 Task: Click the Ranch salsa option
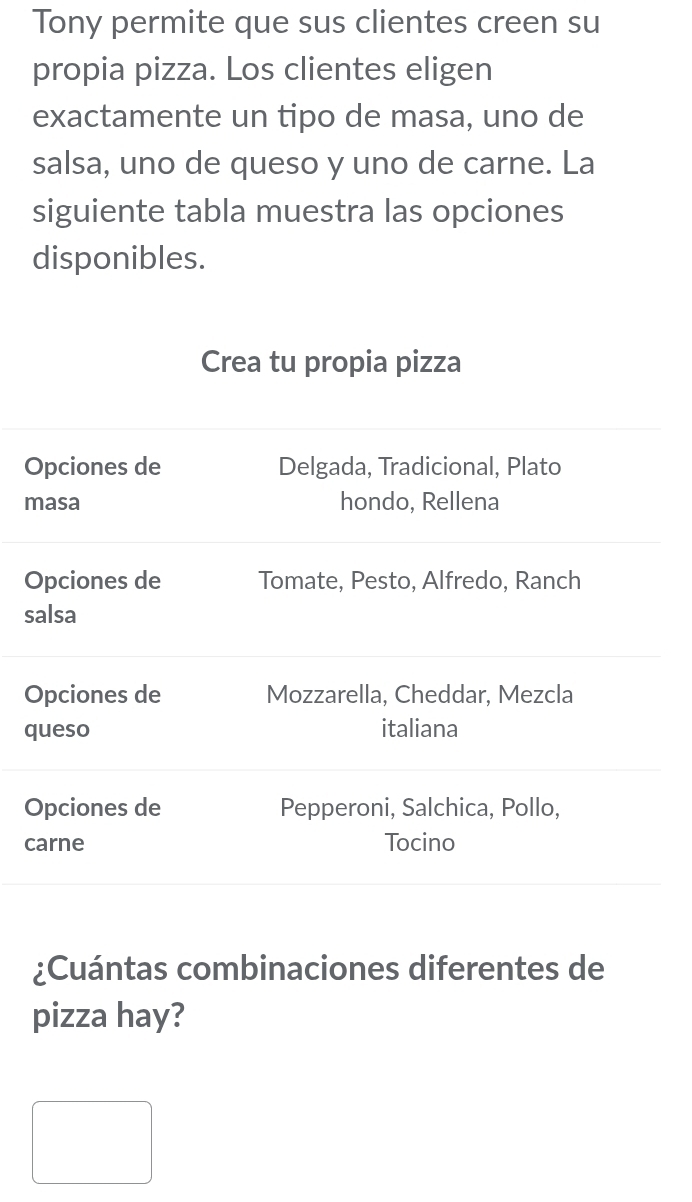(547, 580)
